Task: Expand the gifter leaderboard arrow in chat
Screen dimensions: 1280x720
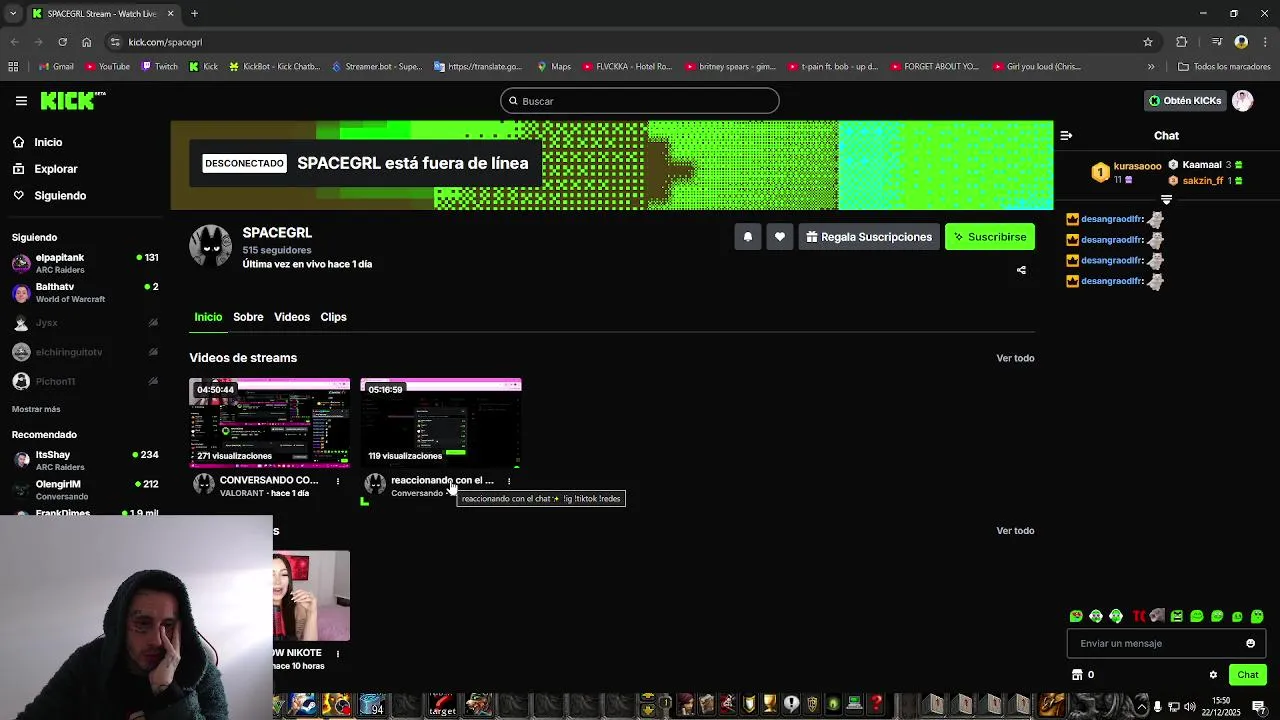Action: tap(1166, 200)
